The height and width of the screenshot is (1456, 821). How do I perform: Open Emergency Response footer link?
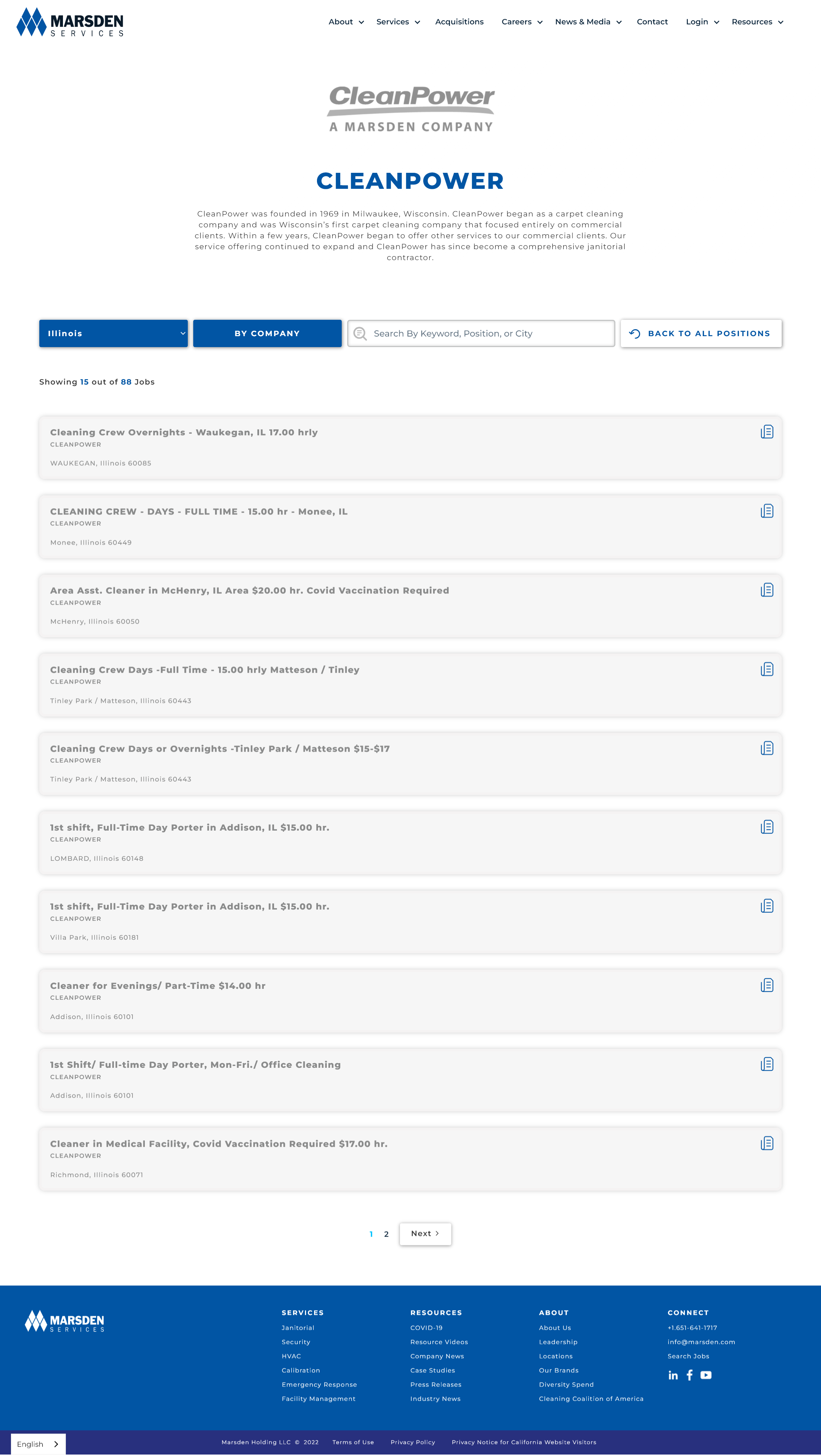319,1384
